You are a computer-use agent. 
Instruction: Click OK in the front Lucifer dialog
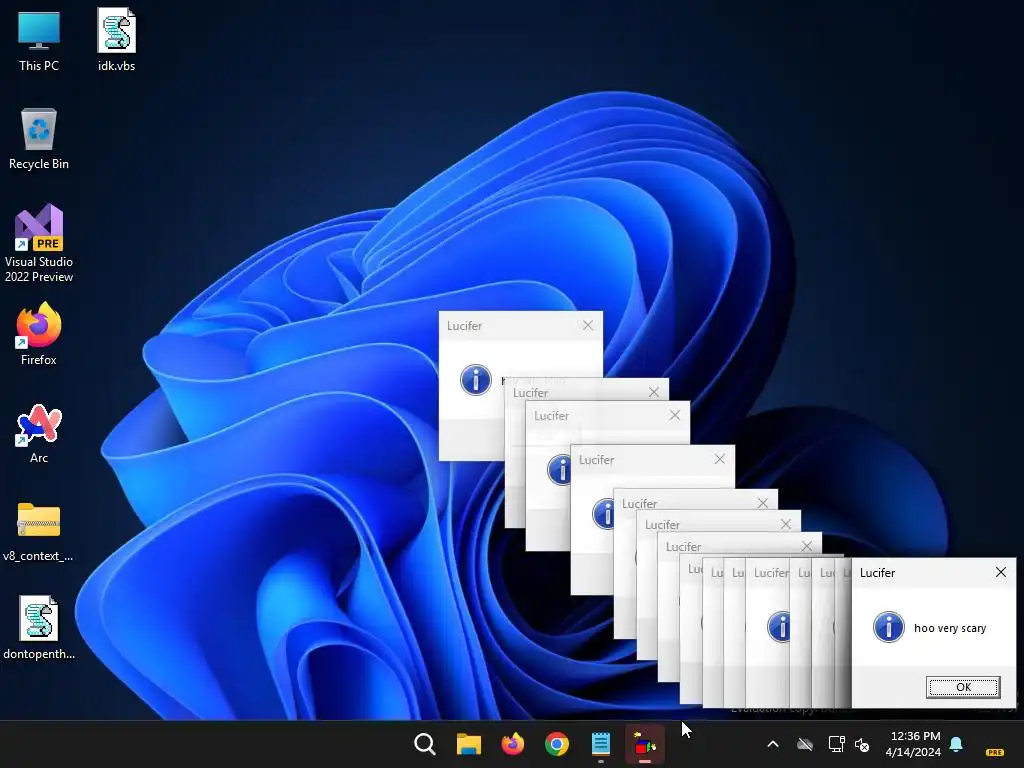[963, 687]
